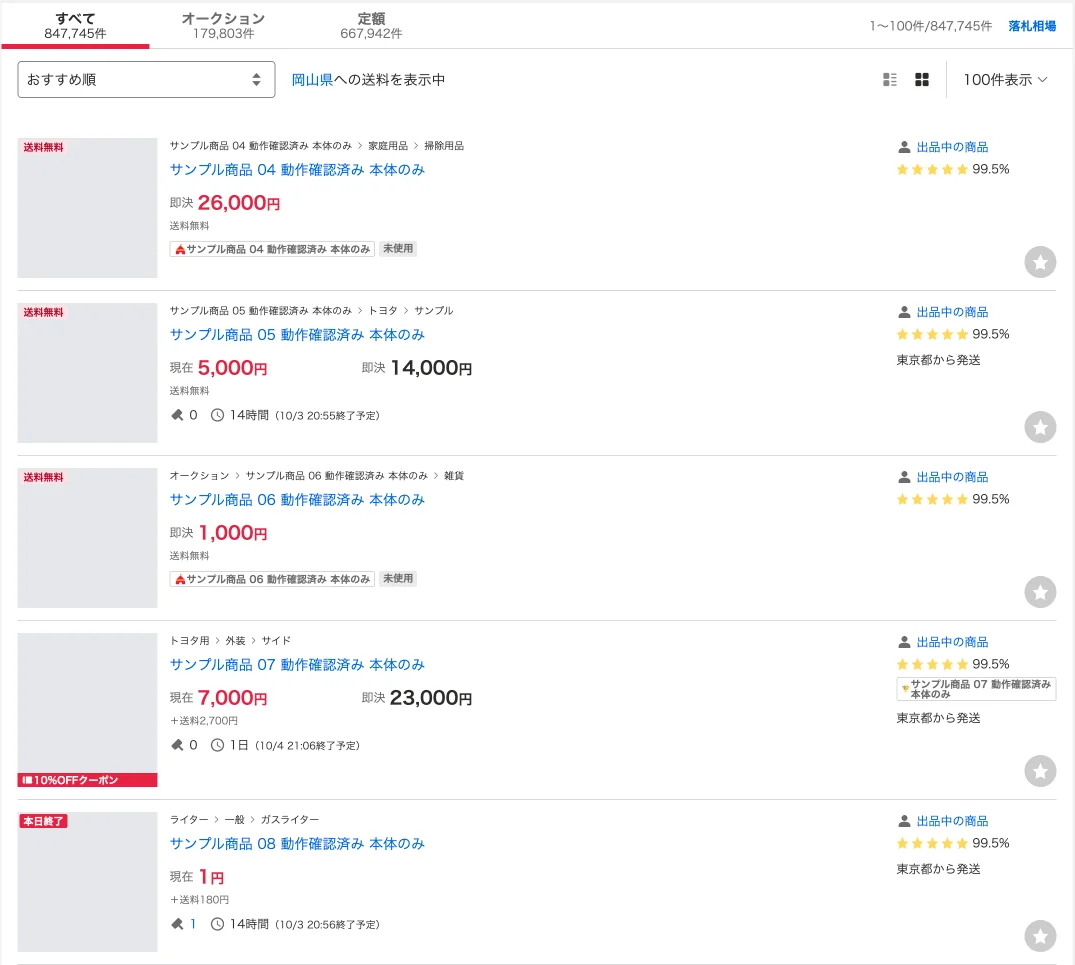Viewport: 1075px width, 965px height.
Task: Open thumbnail image of サンプル商品 04
Action: pyautogui.click(x=87, y=208)
